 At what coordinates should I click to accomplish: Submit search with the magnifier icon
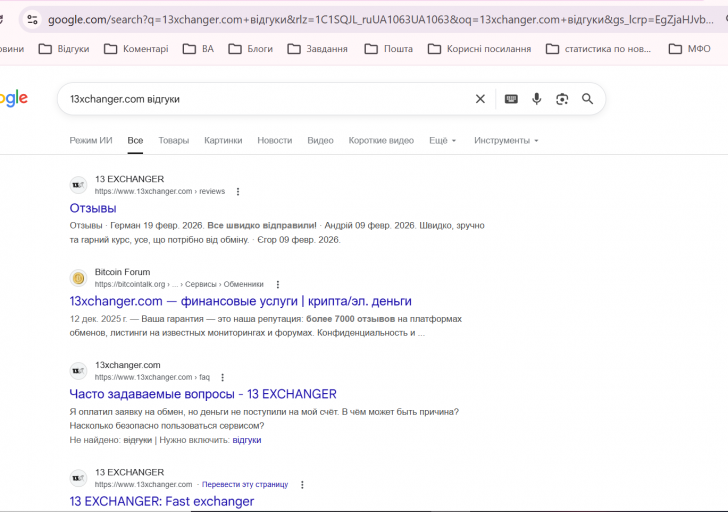[x=587, y=99]
